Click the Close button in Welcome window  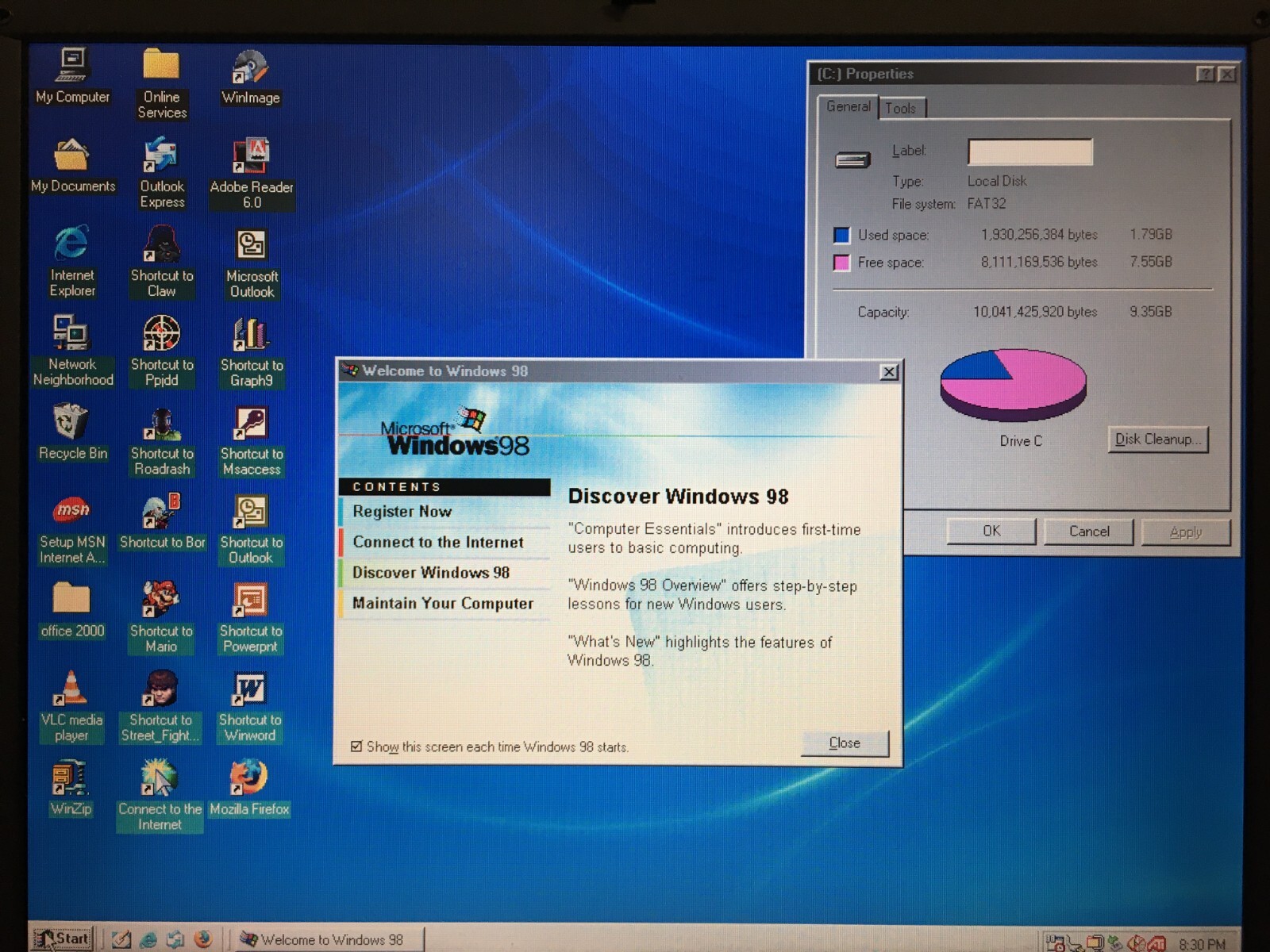coord(845,743)
